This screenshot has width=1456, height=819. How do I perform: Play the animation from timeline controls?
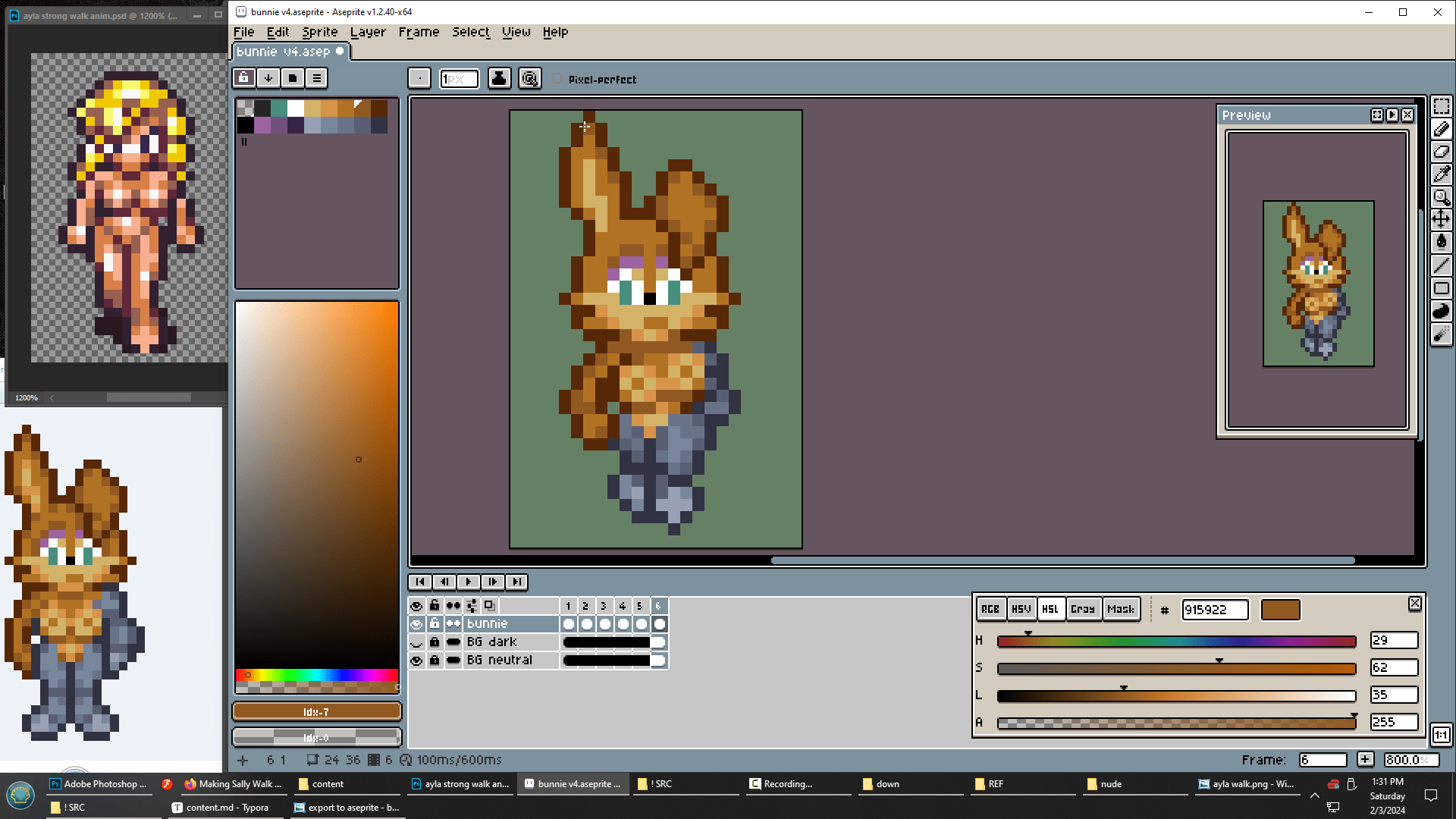click(468, 582)
